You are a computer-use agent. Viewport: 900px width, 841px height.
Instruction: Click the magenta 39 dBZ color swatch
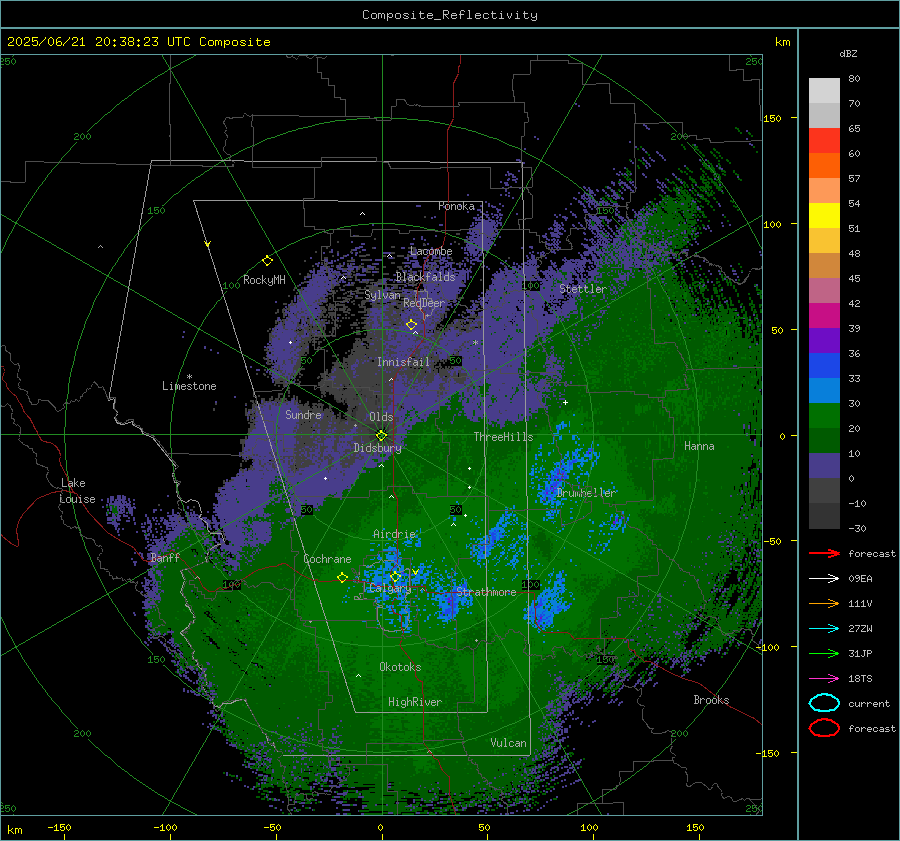click(824, 316)
